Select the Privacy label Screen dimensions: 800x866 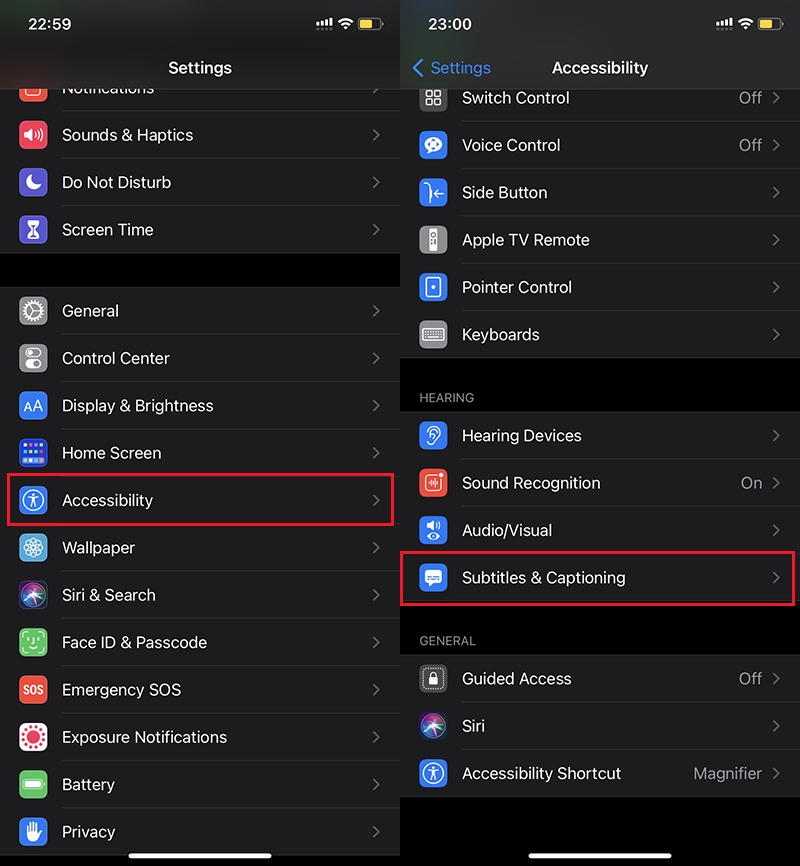[88, 832]
